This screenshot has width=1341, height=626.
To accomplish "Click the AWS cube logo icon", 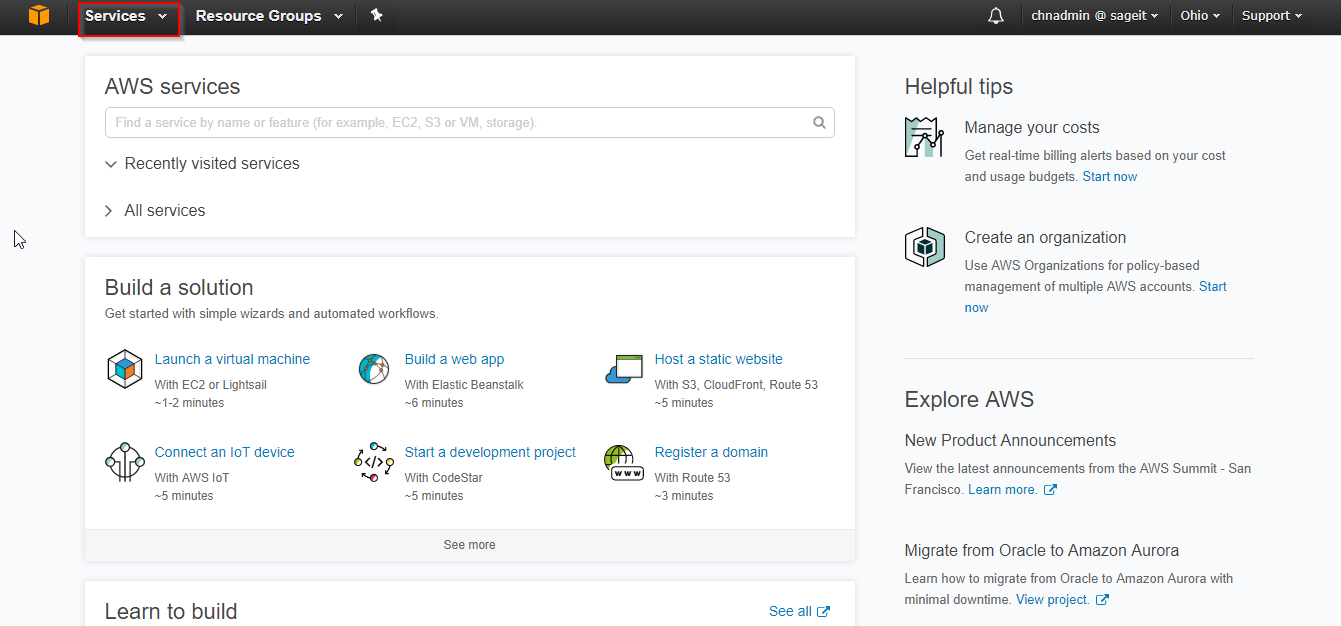I will (x=39, y=16).
